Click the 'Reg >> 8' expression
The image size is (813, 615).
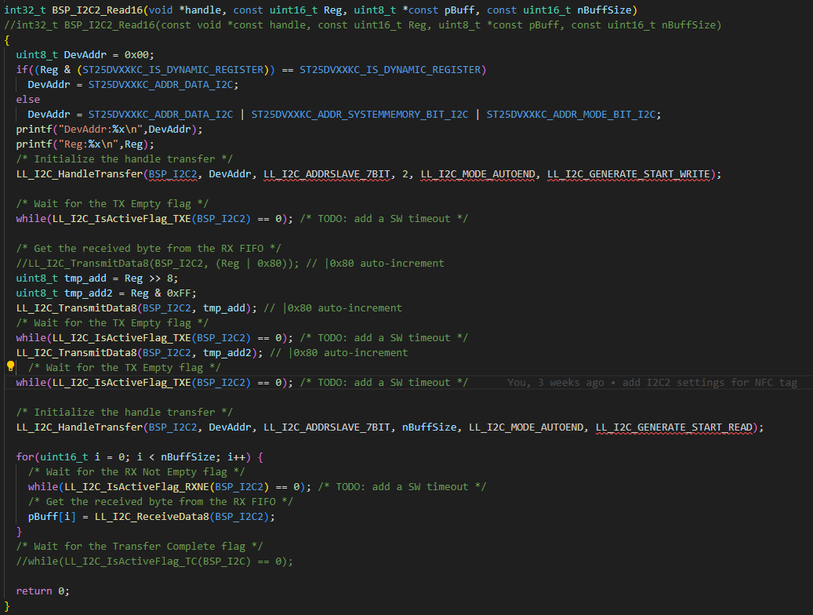pyautogui.click(x=151, y=278)
